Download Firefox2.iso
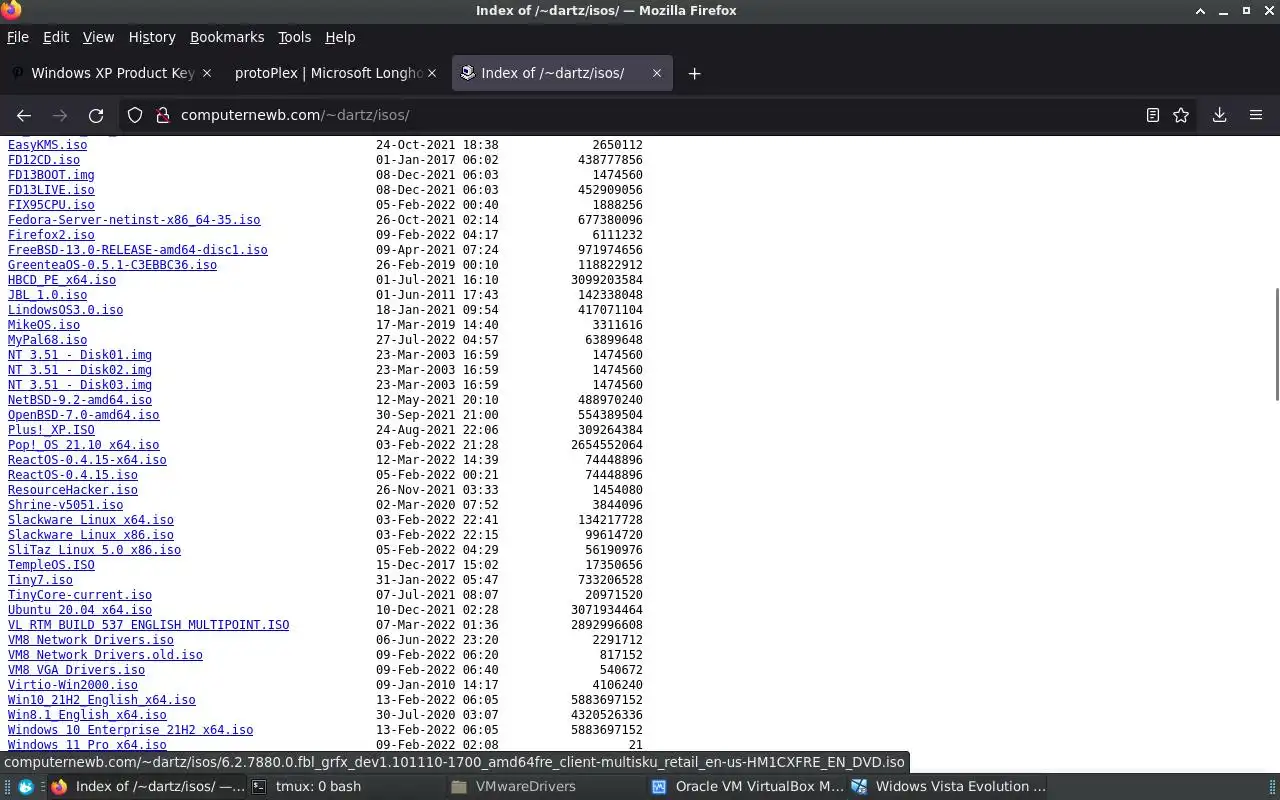Screen dimensions: 1280x800 click(51, 235)
